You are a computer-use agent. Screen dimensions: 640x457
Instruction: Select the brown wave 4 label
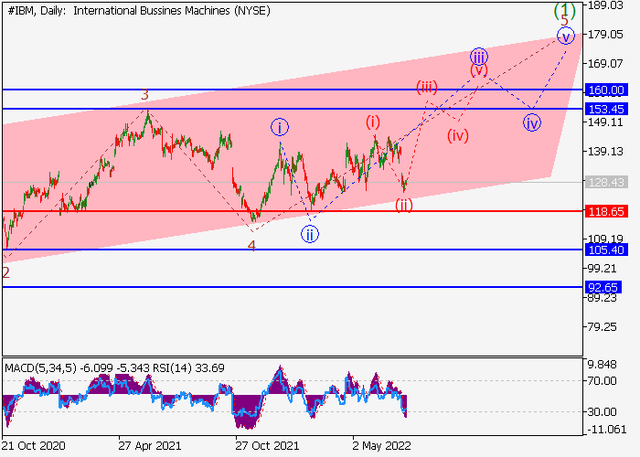click(251, 246)
